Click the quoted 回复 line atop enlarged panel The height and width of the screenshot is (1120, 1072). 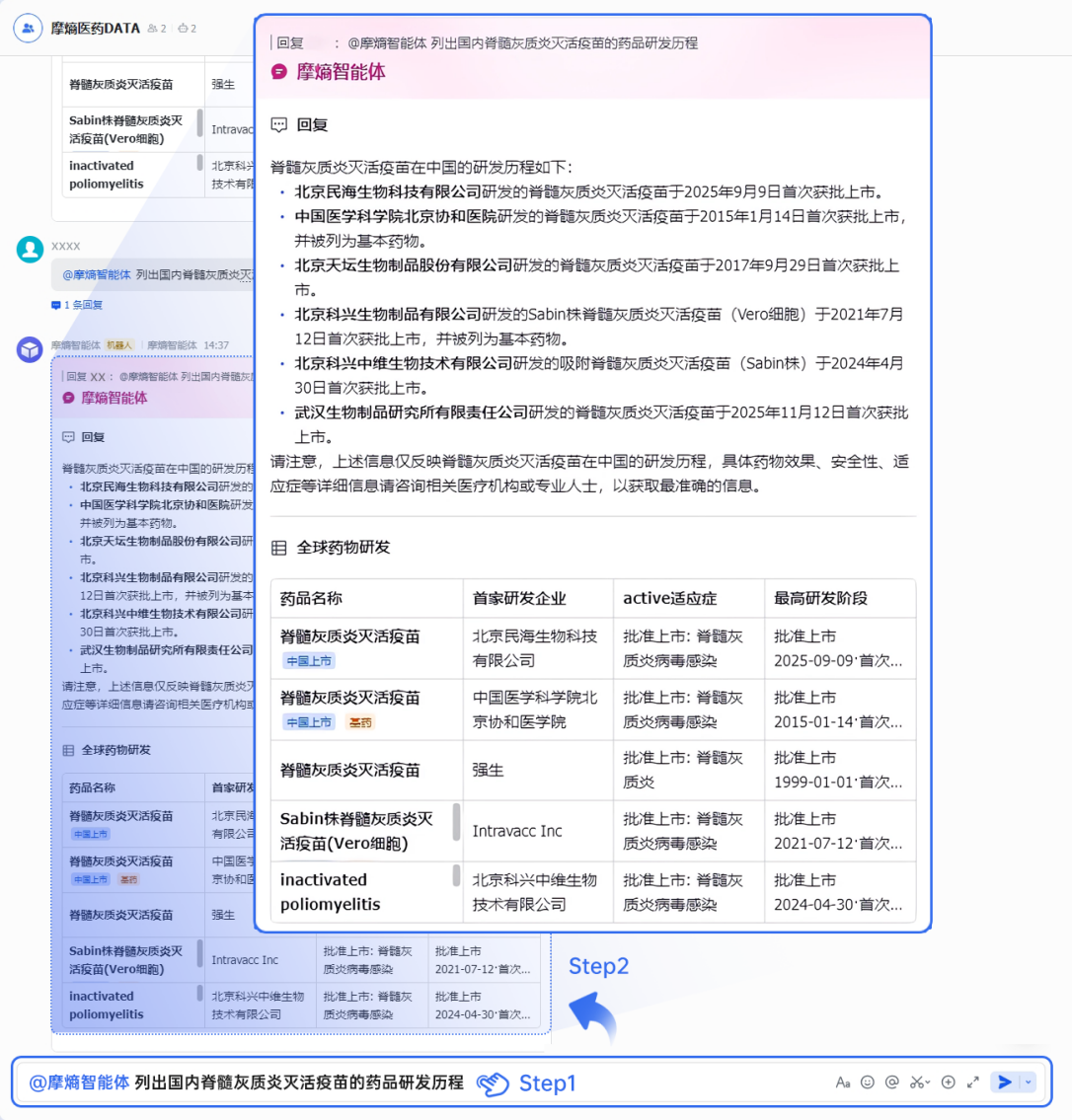pyautogui.click(x=486, y=42)
